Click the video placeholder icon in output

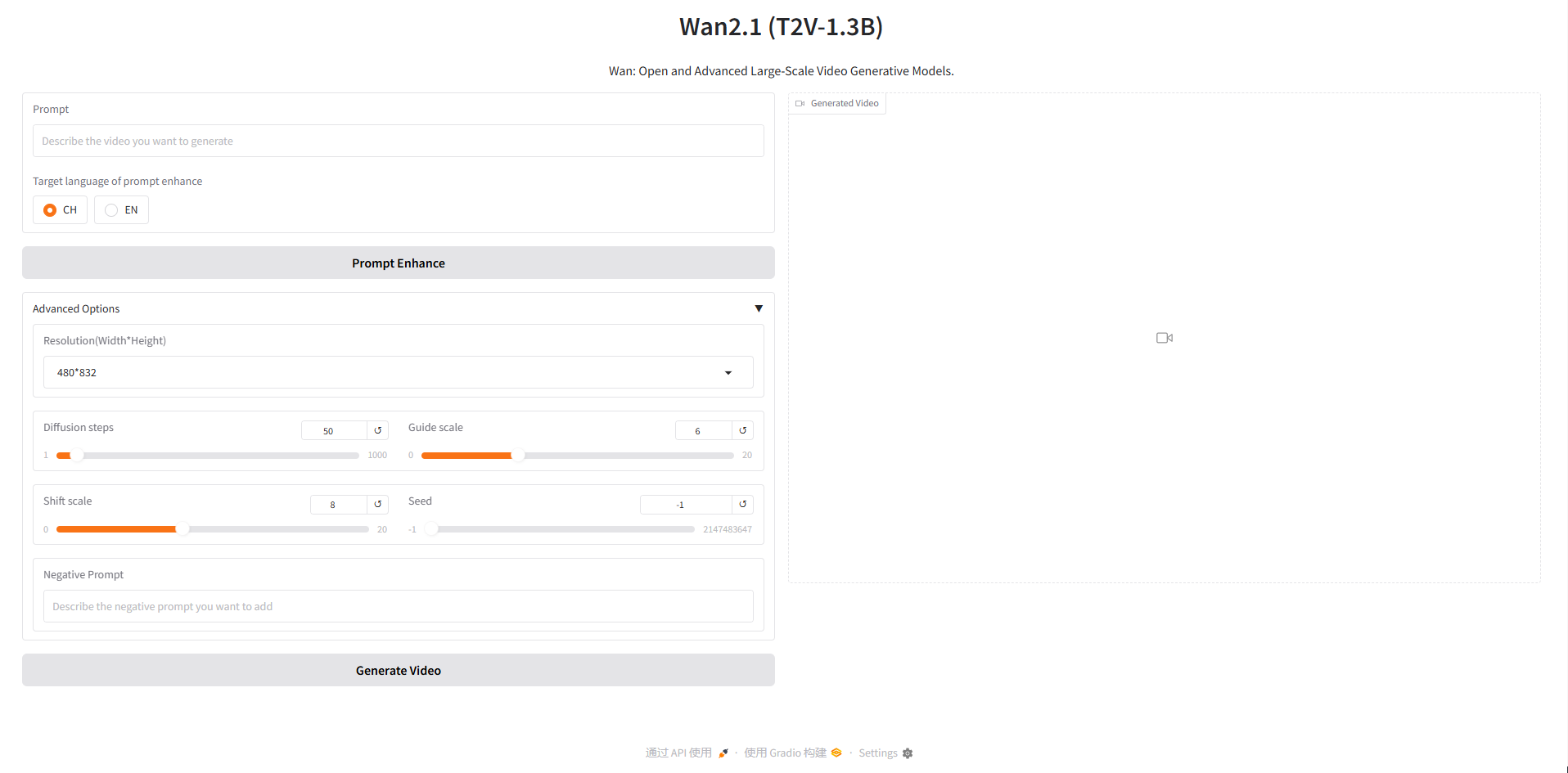pyautogui.click(x=1165, y=338)
